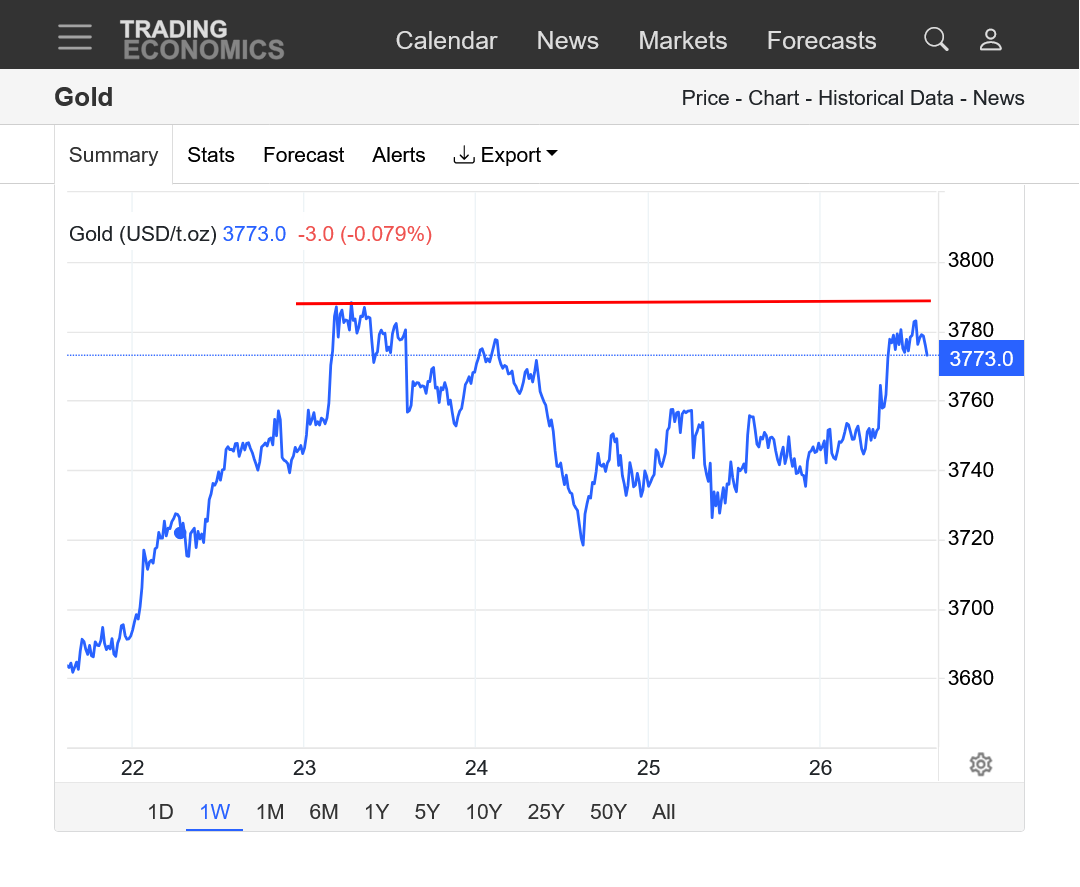Set chart range to 1Y
This screenshot has height=887, width=1080.
point(376,812)
